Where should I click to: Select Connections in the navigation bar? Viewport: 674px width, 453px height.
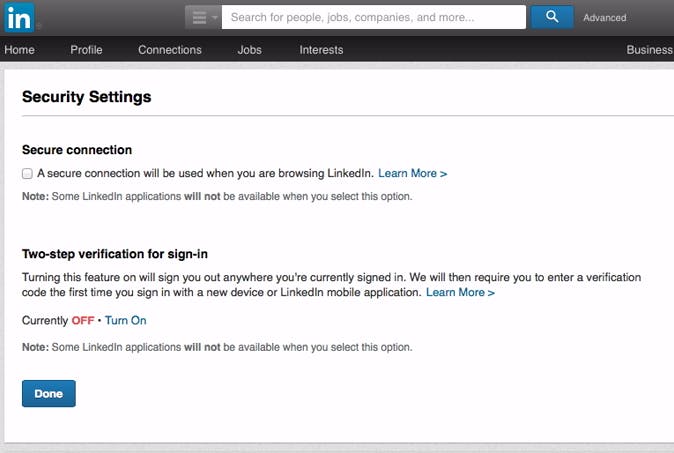point(170,50)
